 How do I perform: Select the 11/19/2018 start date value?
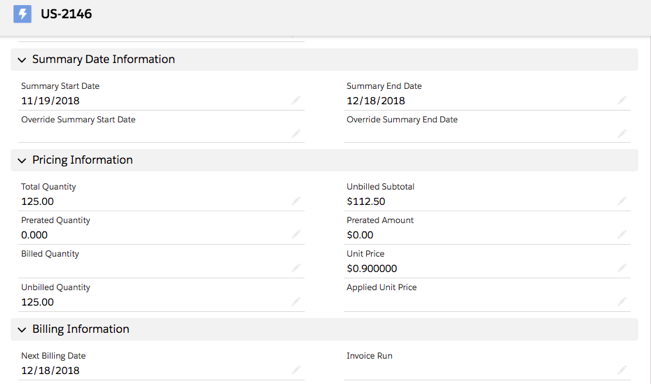pyautogui.click(x=50, y=101)
